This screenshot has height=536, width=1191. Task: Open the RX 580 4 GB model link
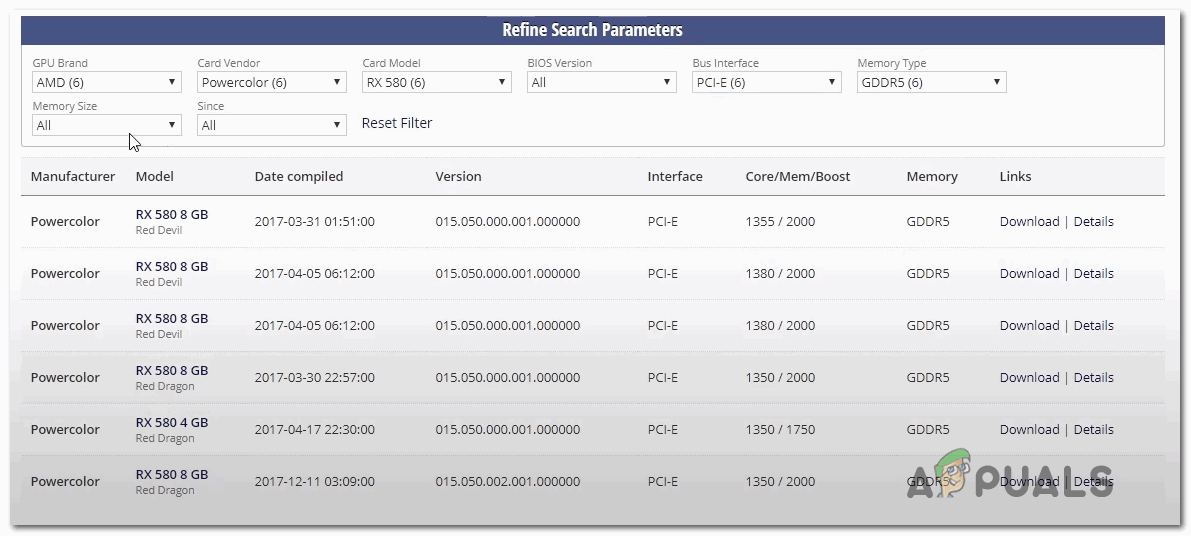point(172,422)
